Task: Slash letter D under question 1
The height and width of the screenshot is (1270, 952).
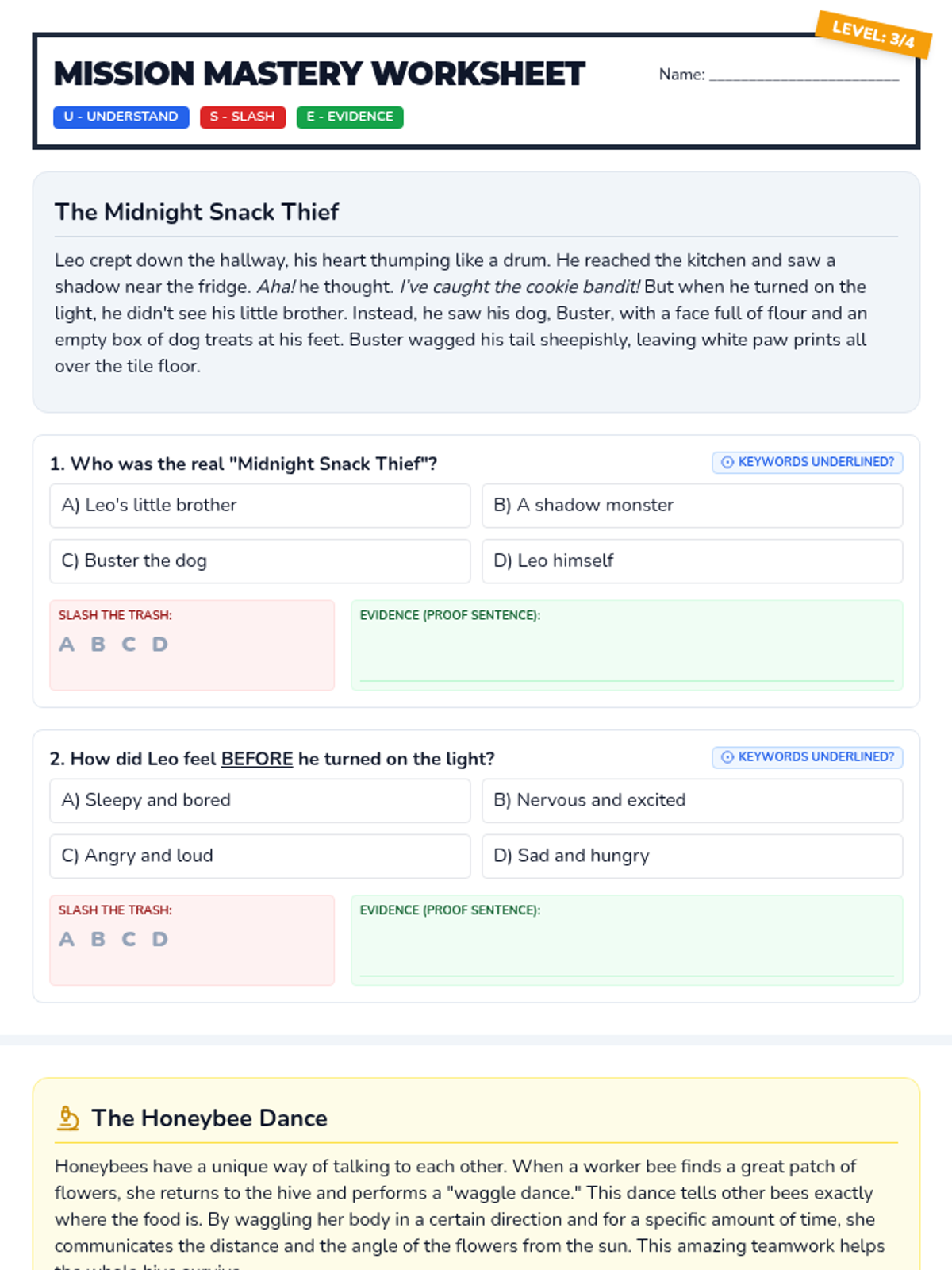Action: click(159, 645)
